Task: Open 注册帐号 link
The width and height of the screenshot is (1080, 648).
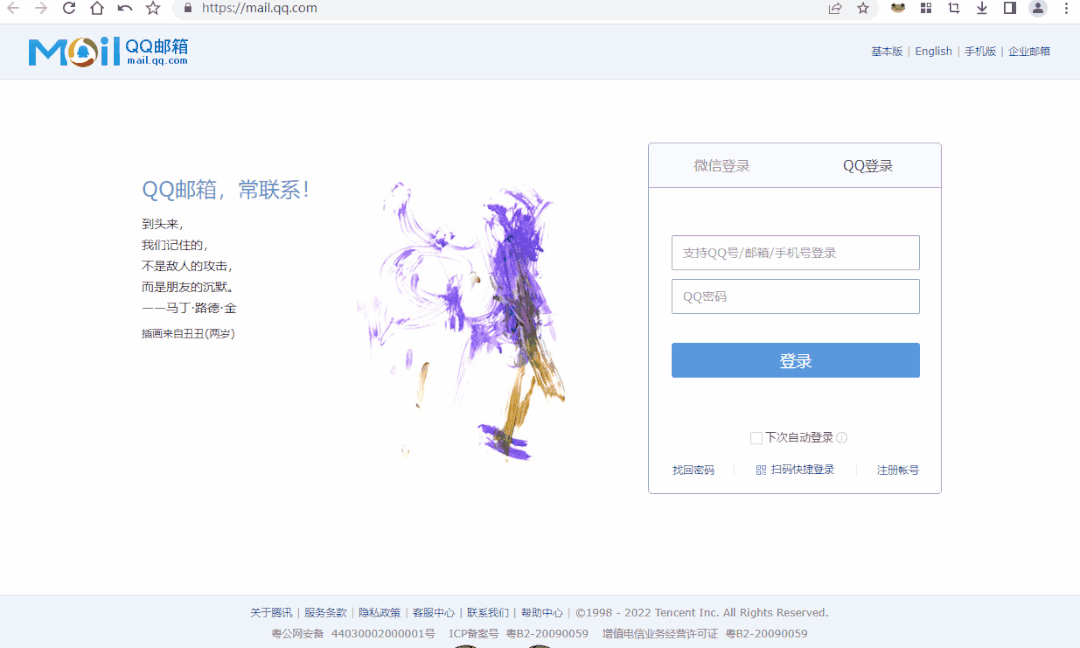Action: click(897, 470)
